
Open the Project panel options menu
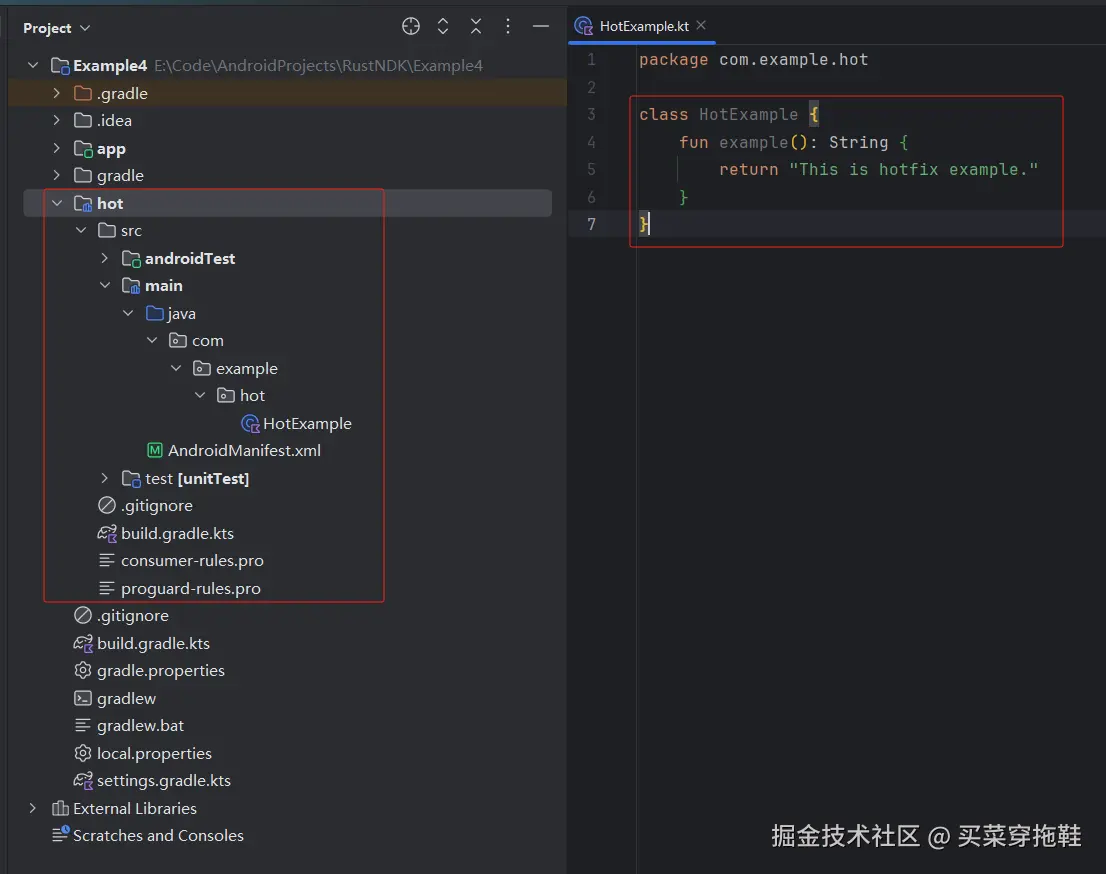coord(508,27)
